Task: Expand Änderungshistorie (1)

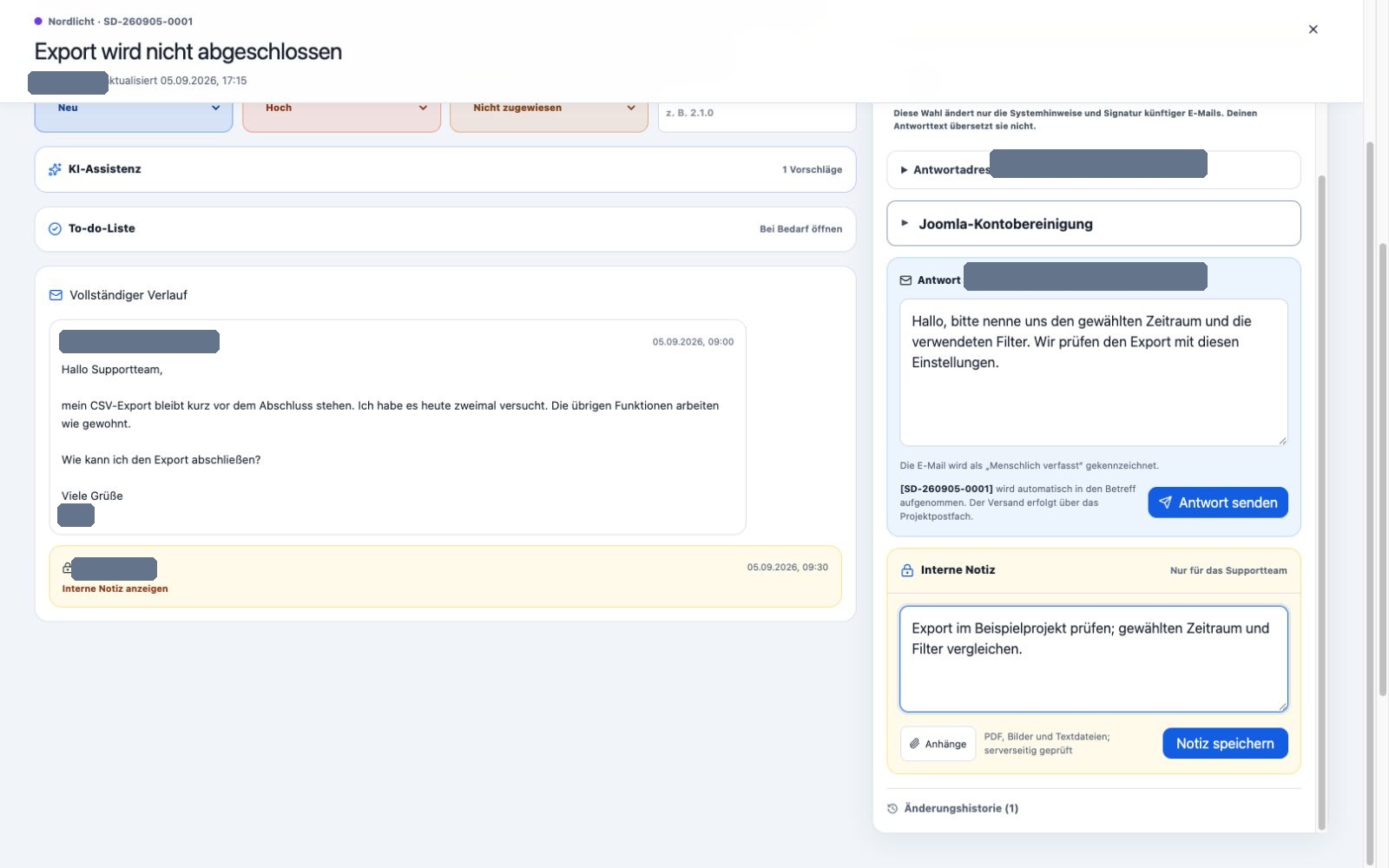Action: [x=961, y=808]
